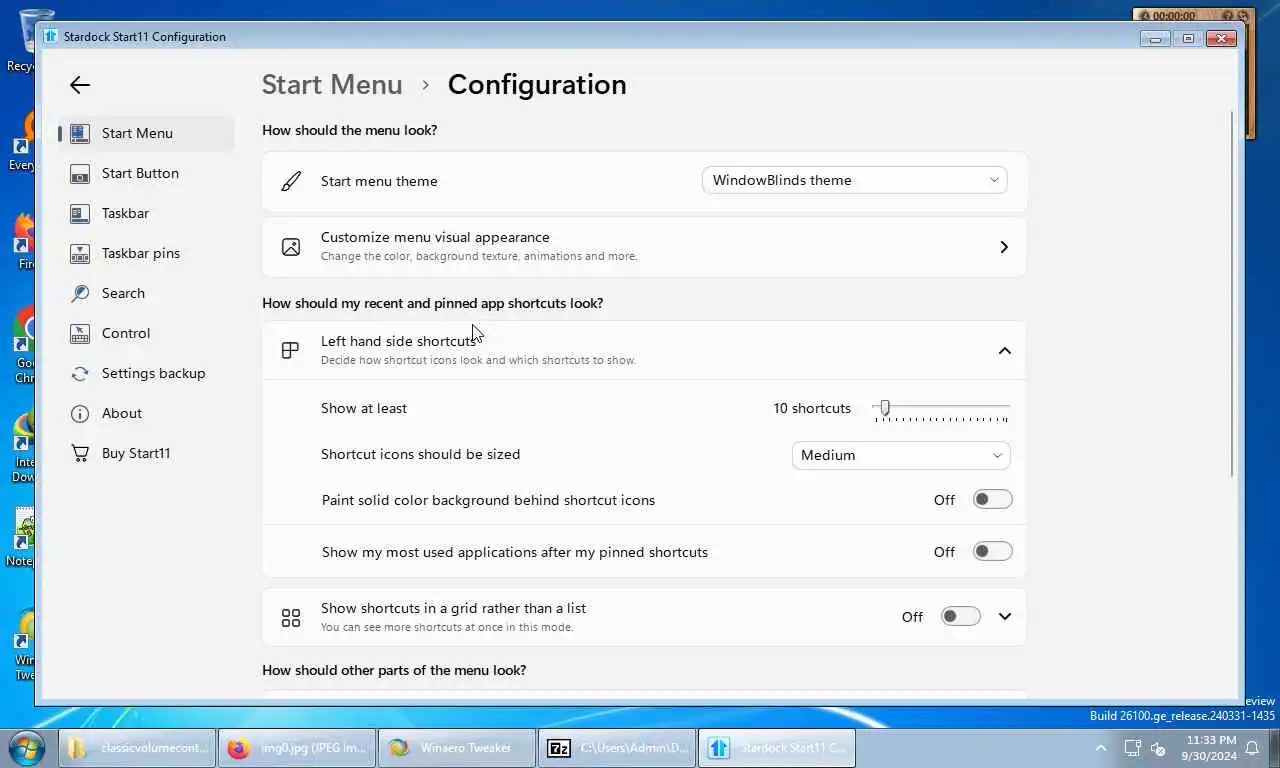Screen dimensions: 1280x768
Task: Toggle Show shortcuts in a grid switch
Action: [x=960, y=617]
